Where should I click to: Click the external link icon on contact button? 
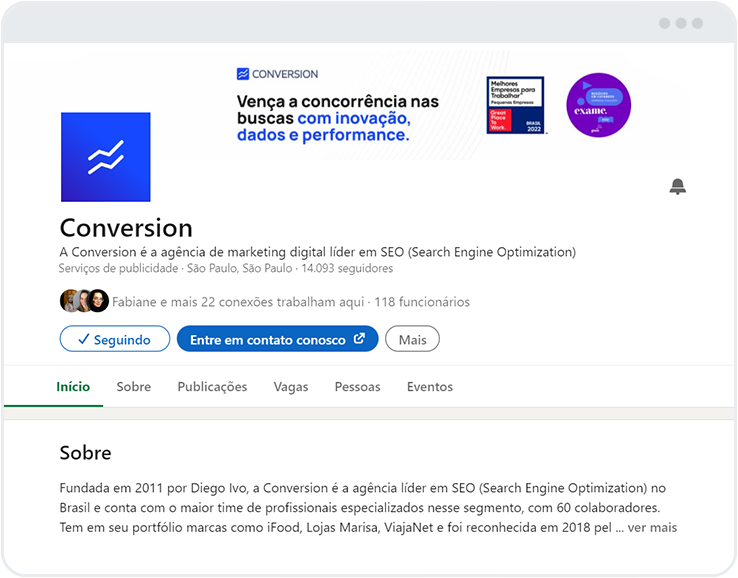pos(359,338)
